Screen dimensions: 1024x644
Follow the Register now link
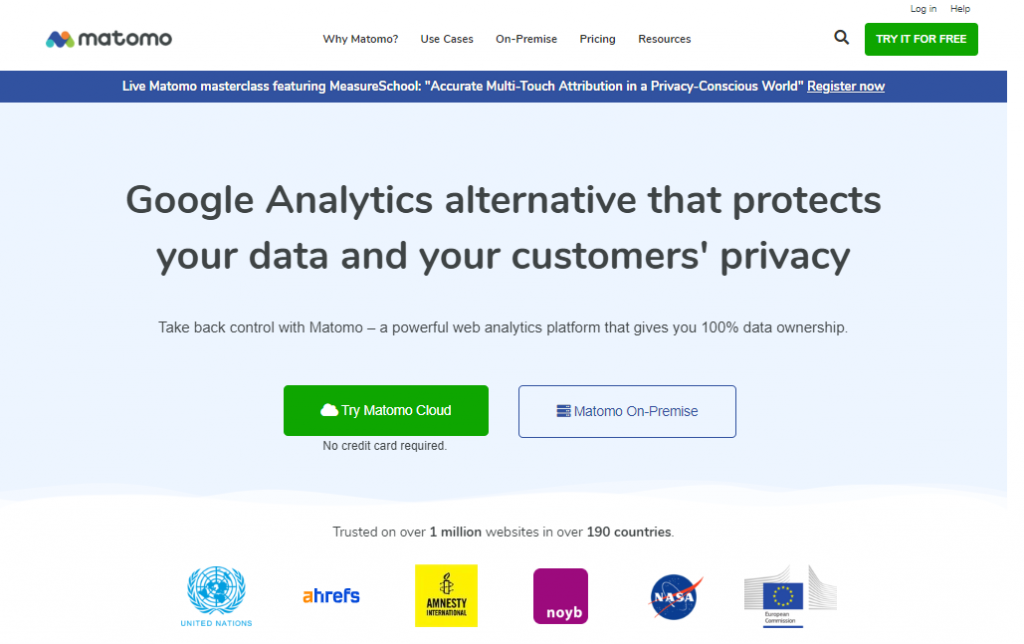pos(846,86)
